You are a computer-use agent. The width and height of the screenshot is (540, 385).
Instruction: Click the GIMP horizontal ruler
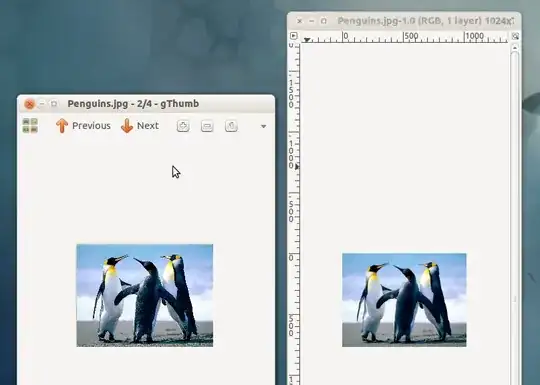pyautogui.click(x=404, y=37)
